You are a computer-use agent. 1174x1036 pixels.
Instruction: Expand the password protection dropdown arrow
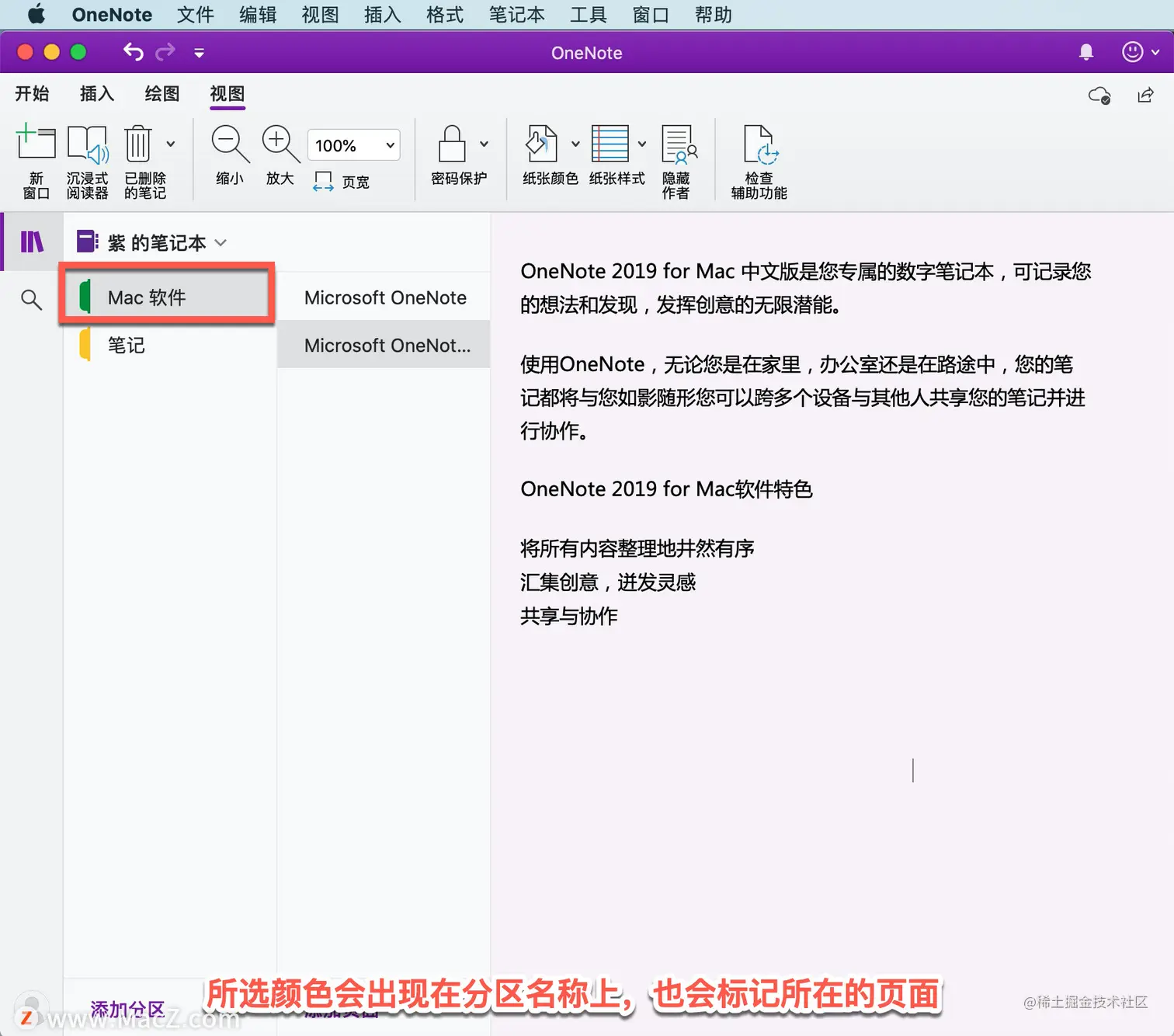coord(484,144)
